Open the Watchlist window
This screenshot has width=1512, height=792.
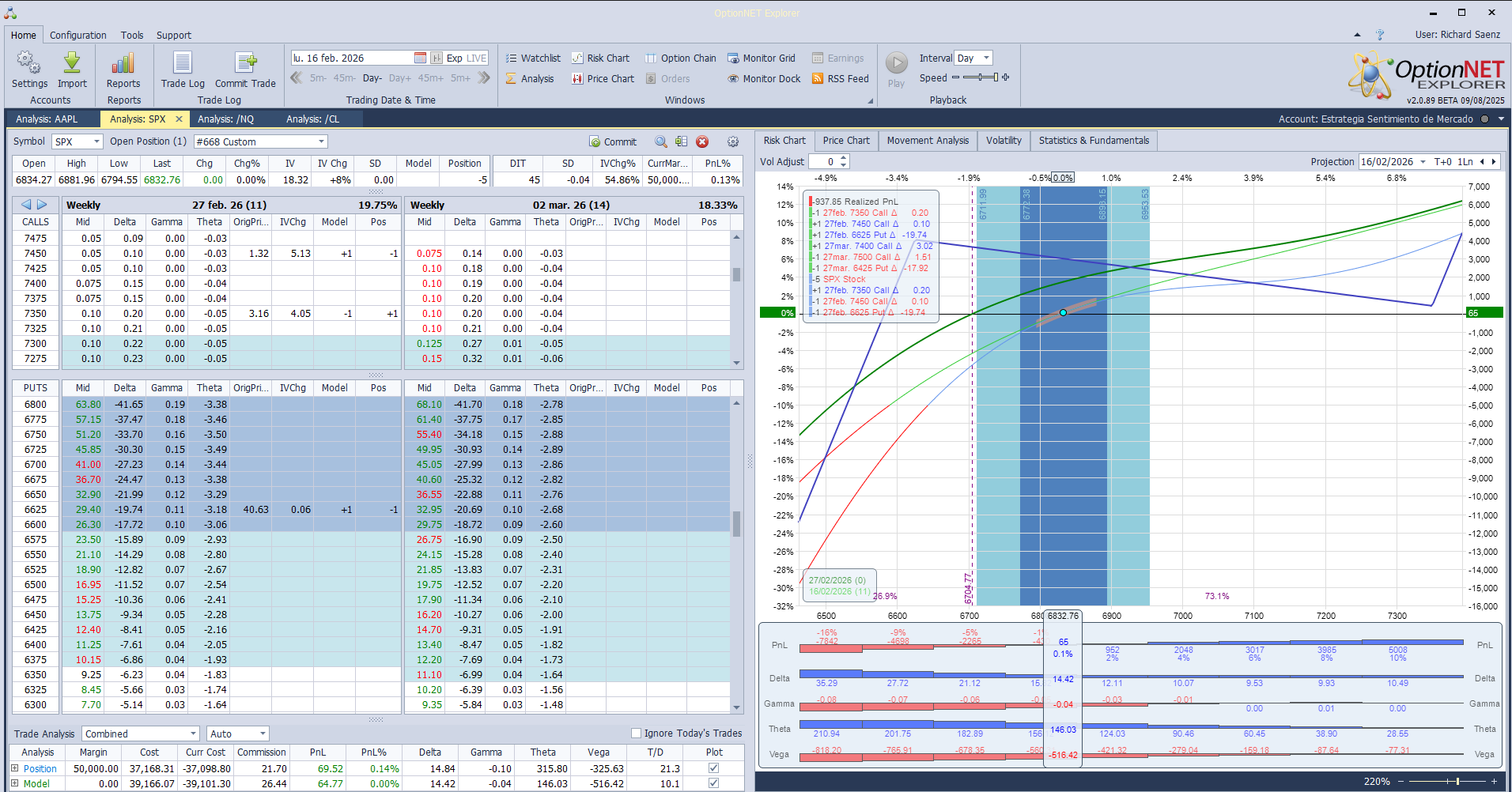pos(533,58)
